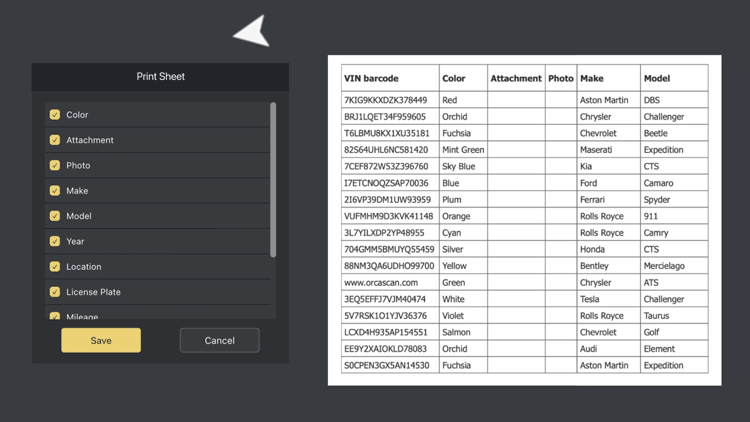Select VIN I7ETCNOQZSAP70036 cell
Viewport: 750px width, 422px height.
click(x=390, y=183)
